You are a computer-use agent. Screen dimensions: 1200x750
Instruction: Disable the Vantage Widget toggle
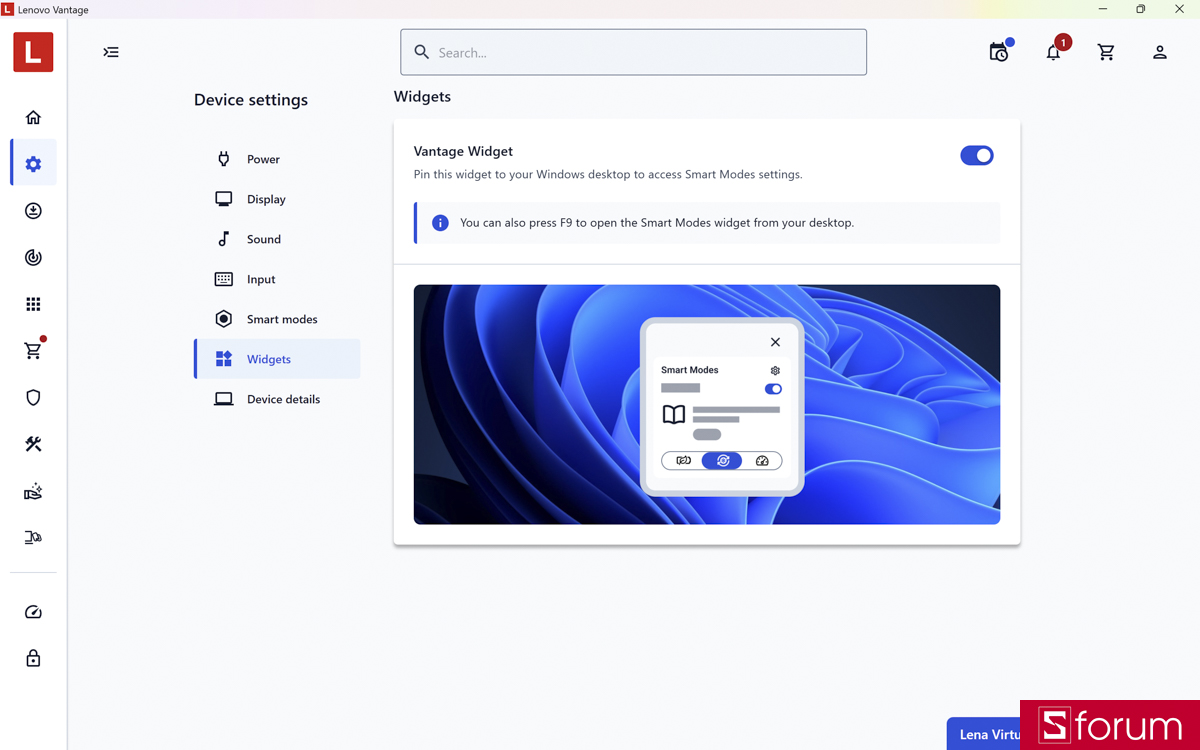(977, 155)
